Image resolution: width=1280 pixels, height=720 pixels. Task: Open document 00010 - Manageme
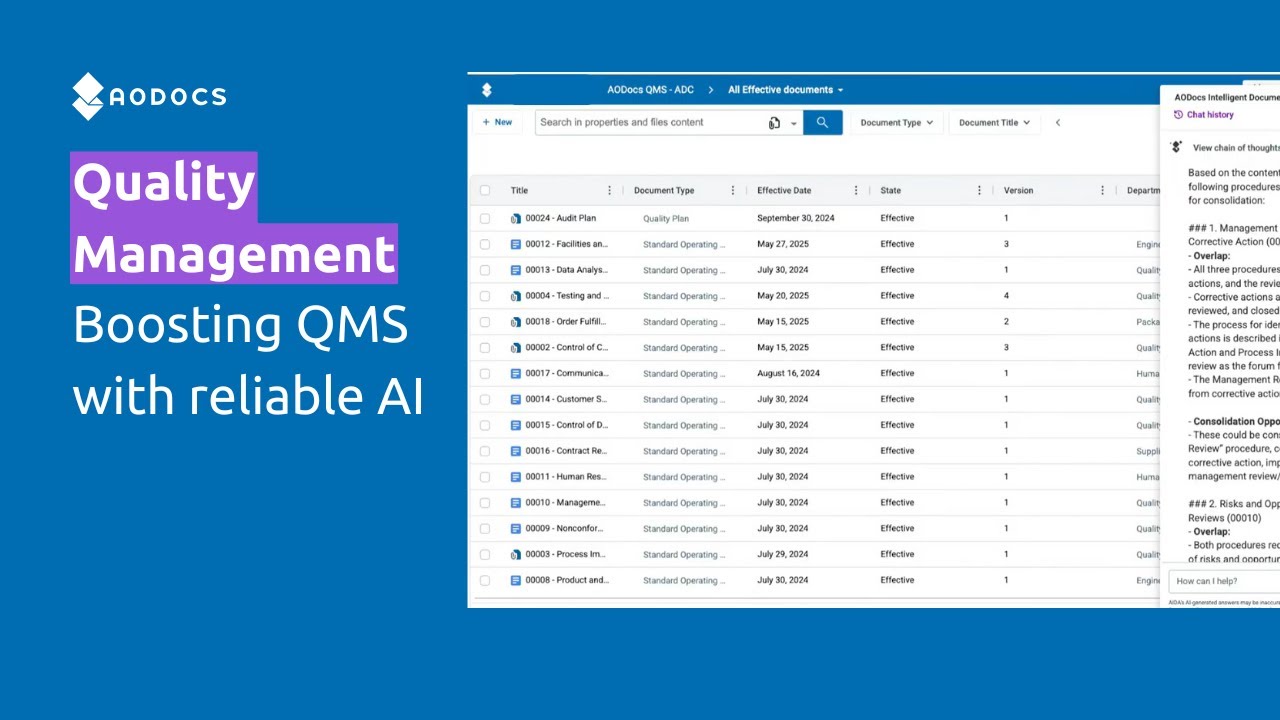click(x=565, y=503)
